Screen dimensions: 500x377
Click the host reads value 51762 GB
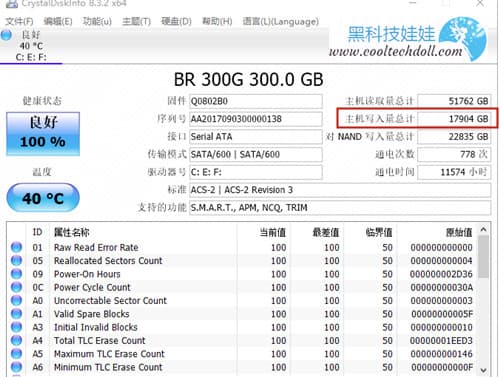coord(454,101)
